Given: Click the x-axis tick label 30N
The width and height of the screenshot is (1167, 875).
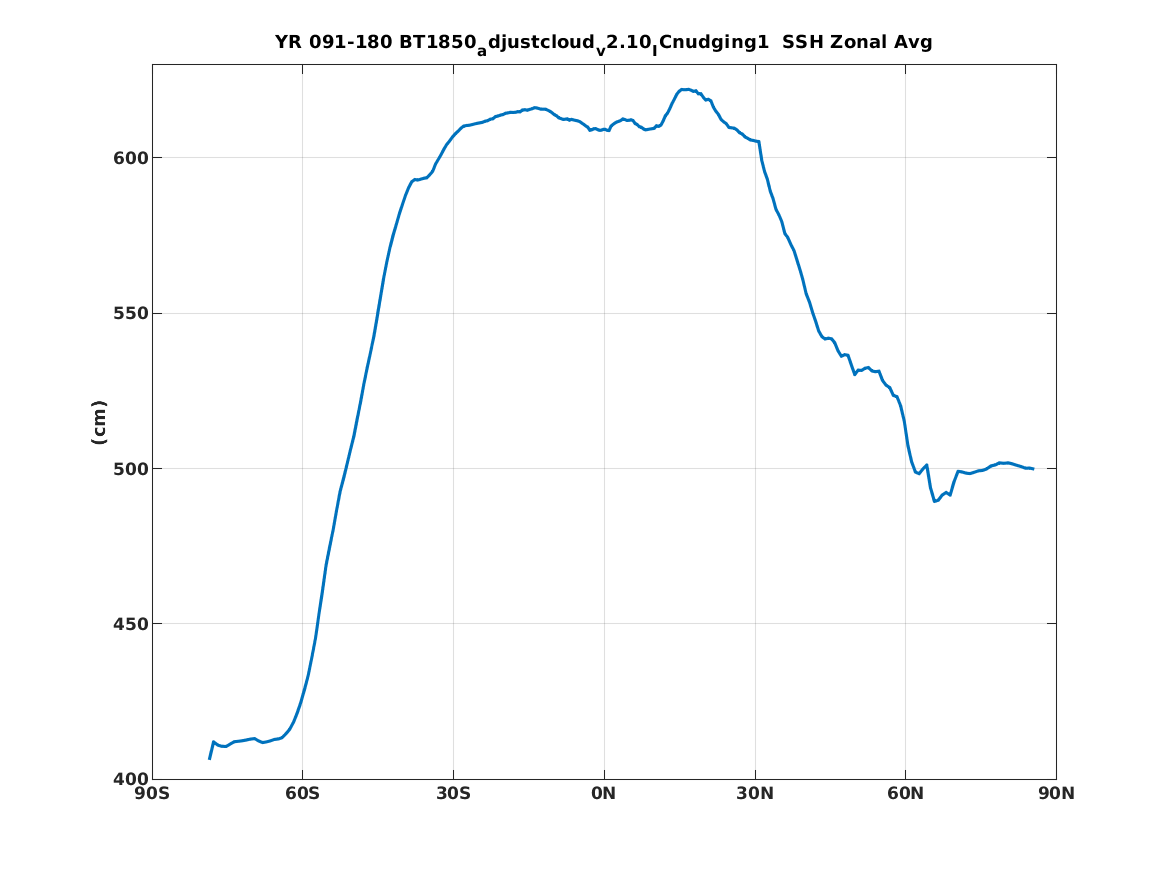Looking at the screenshot, I should [x=755, y=794].
